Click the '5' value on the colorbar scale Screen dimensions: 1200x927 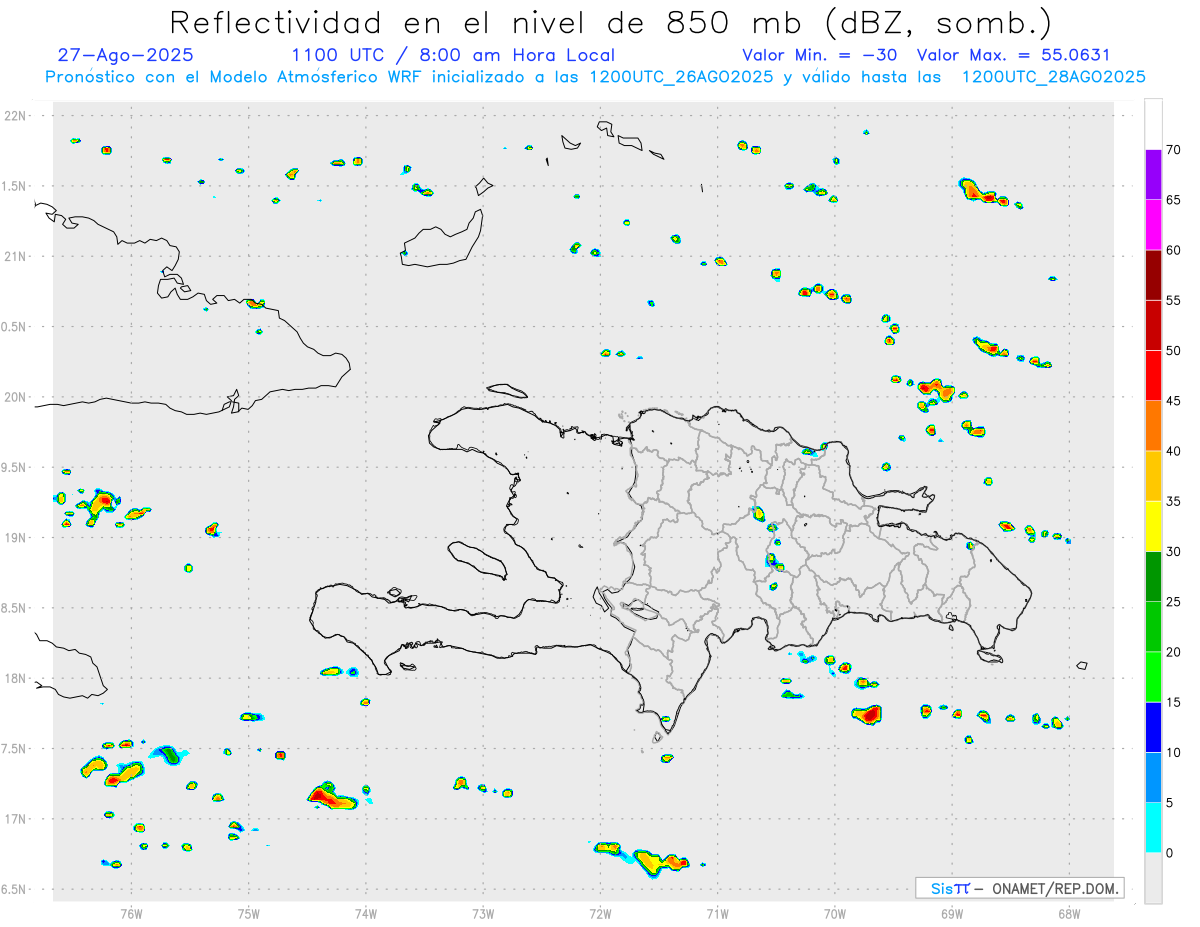[x=1170, y=803]
